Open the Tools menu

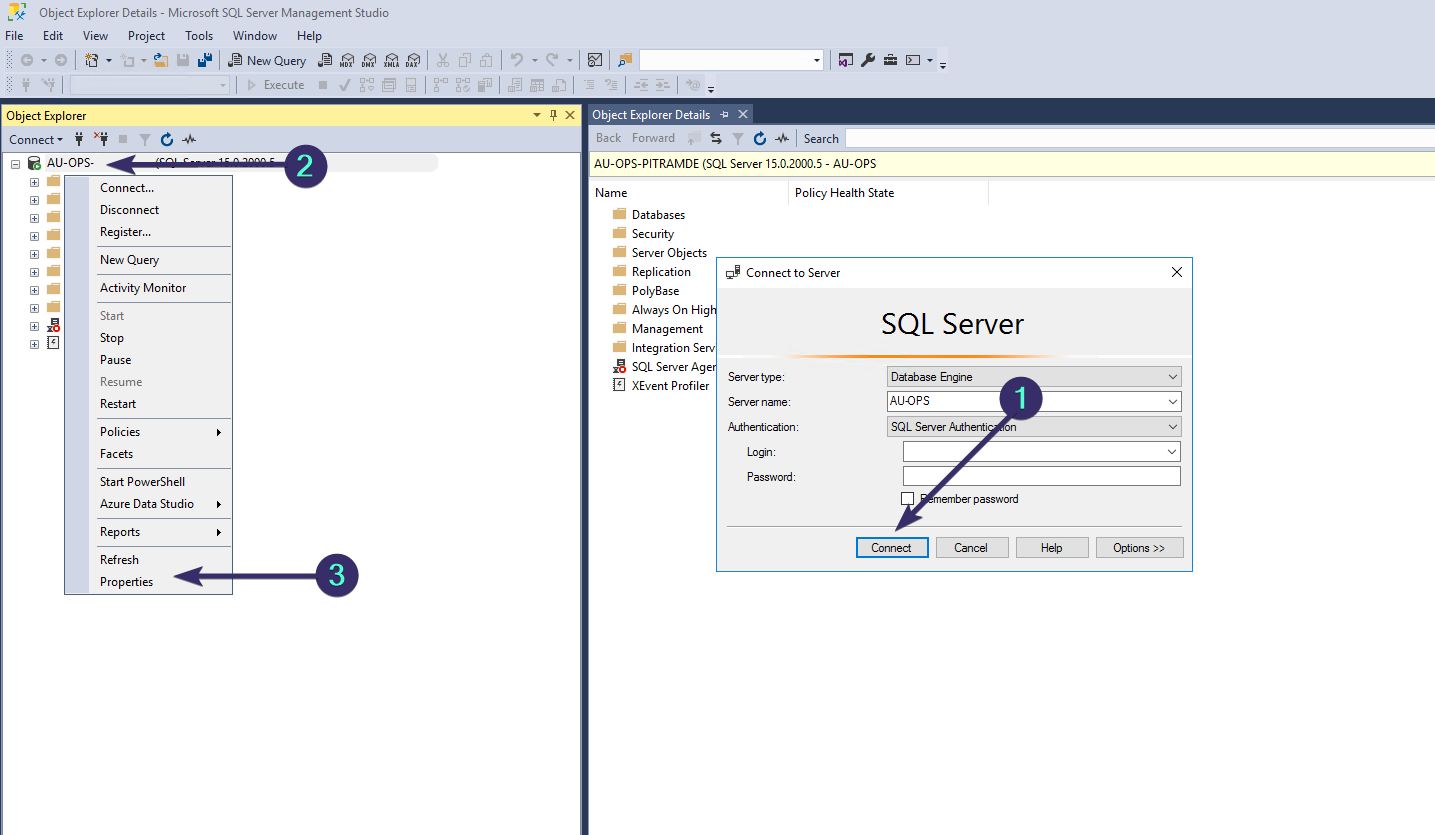point(198,35)
